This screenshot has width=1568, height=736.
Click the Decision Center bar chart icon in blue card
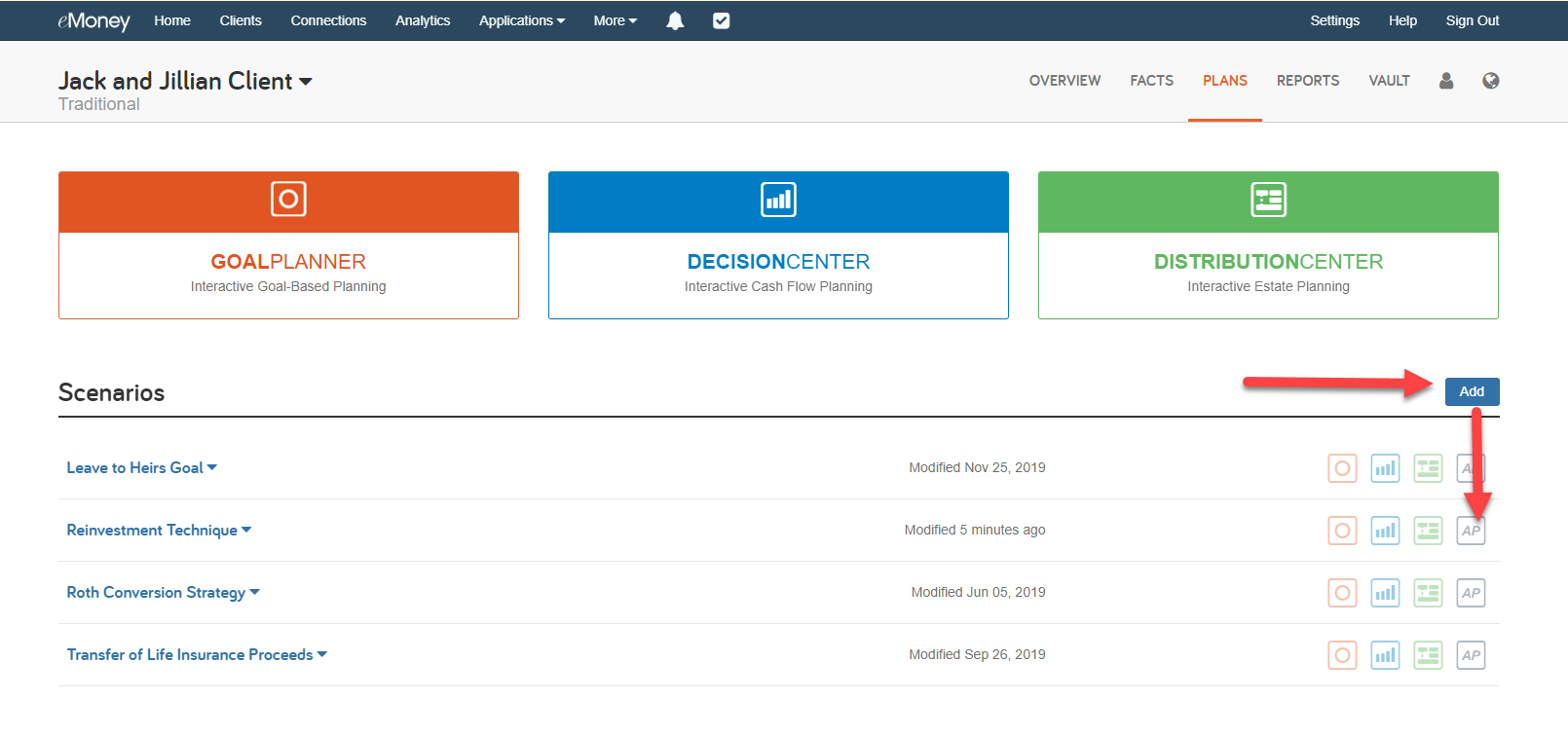(778, 200)
